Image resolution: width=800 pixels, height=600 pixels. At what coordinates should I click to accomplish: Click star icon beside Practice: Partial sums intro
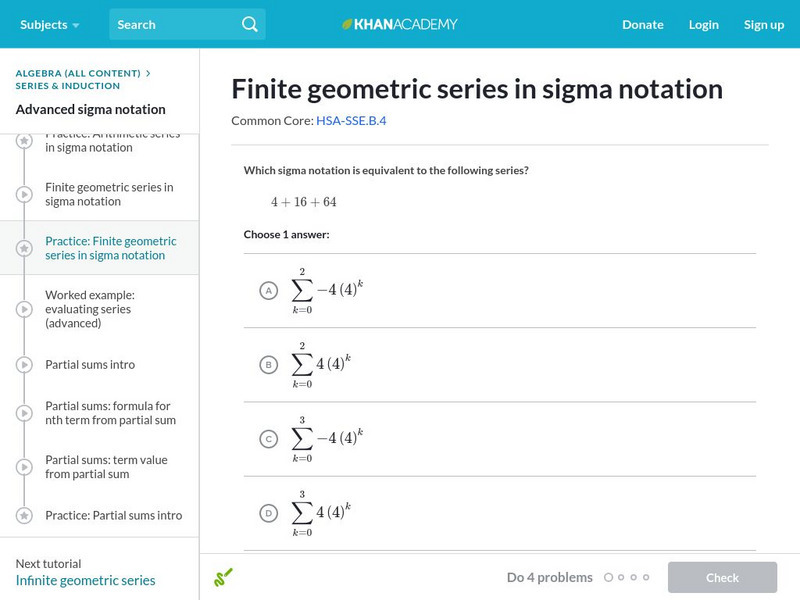pyautogui.click(x=24, y=516)
